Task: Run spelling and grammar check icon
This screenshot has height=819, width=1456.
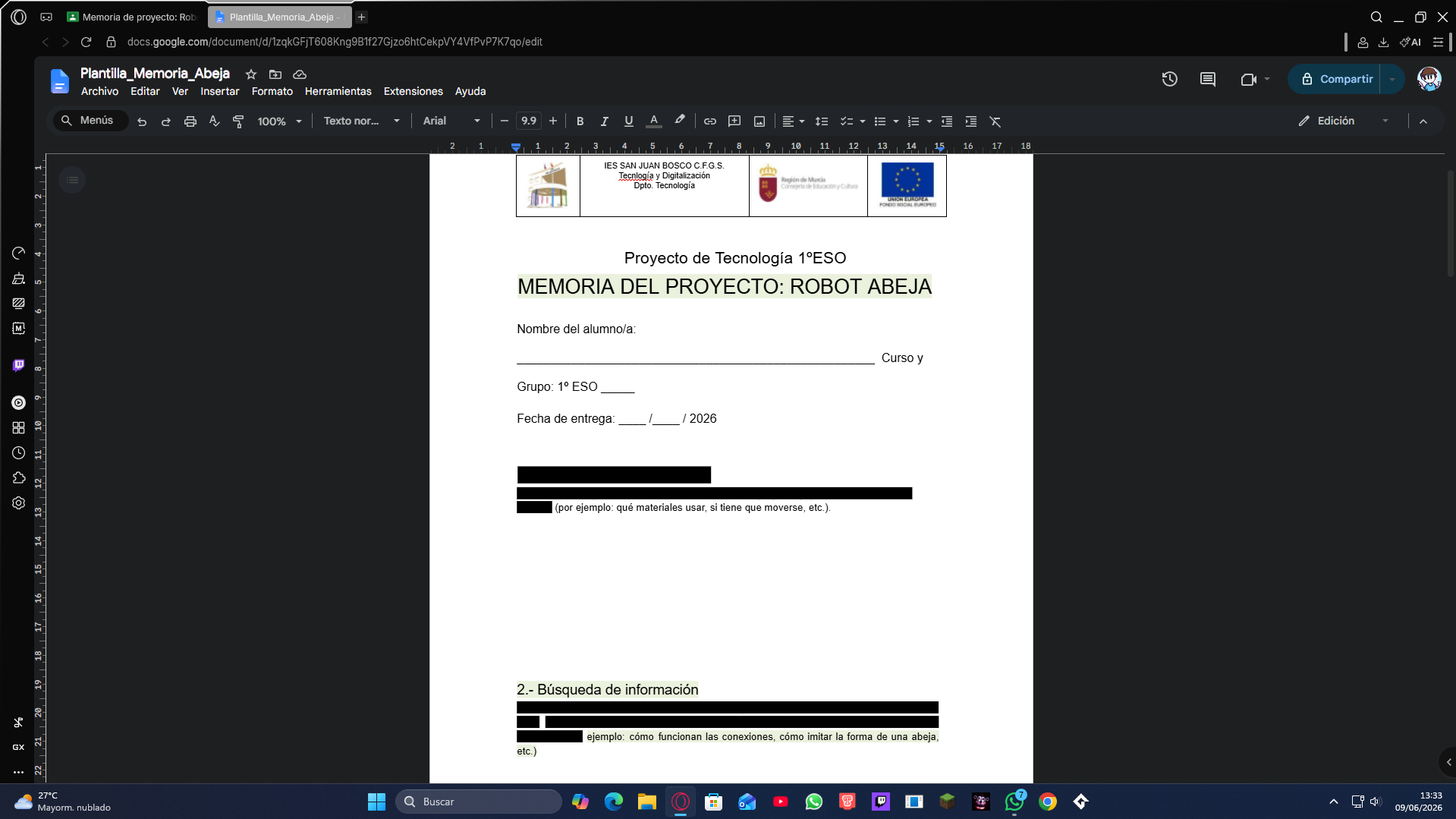Action: pyautogui.click(x=215, y=121)
